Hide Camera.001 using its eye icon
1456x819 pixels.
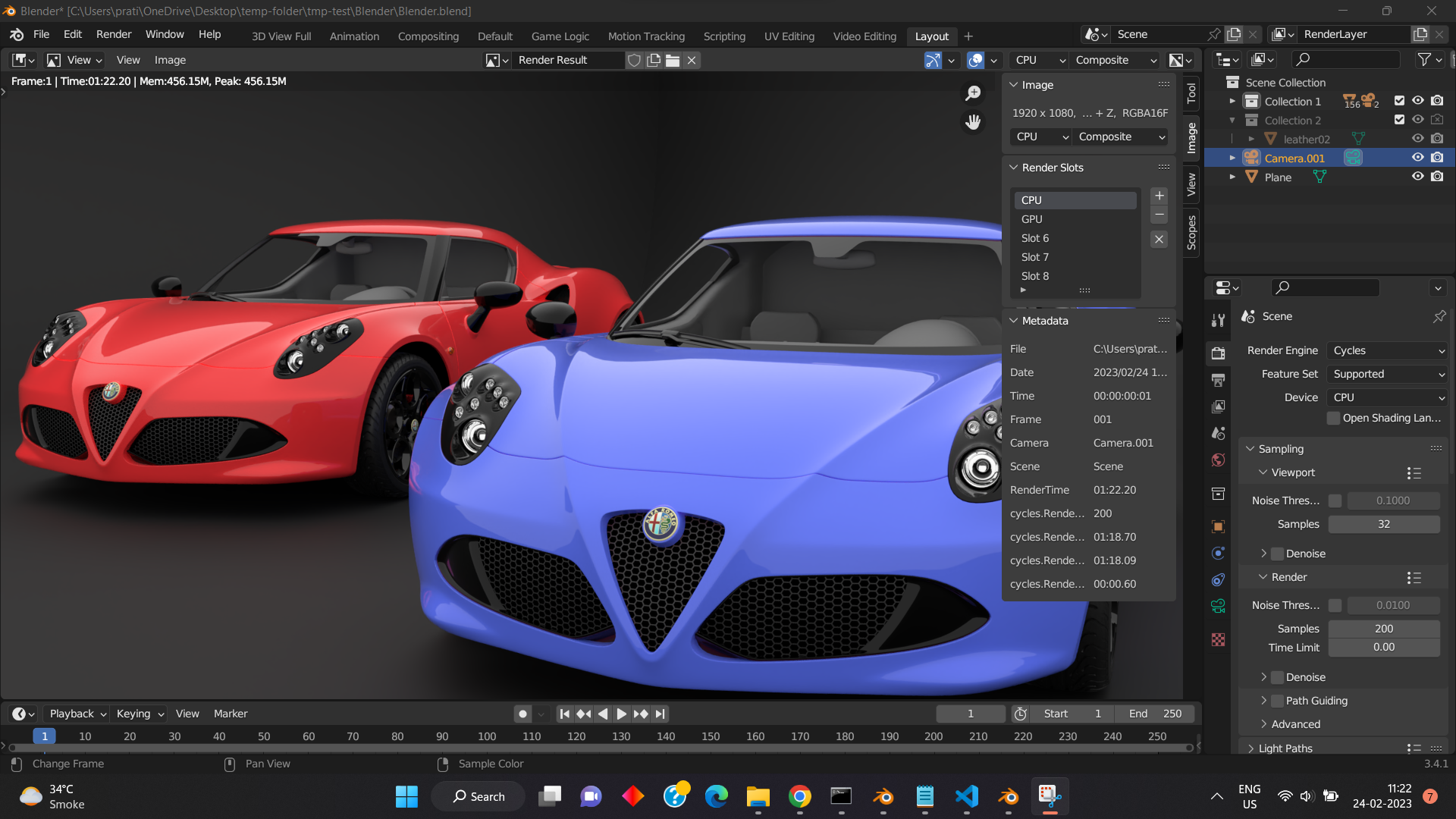coord(1417,158)
